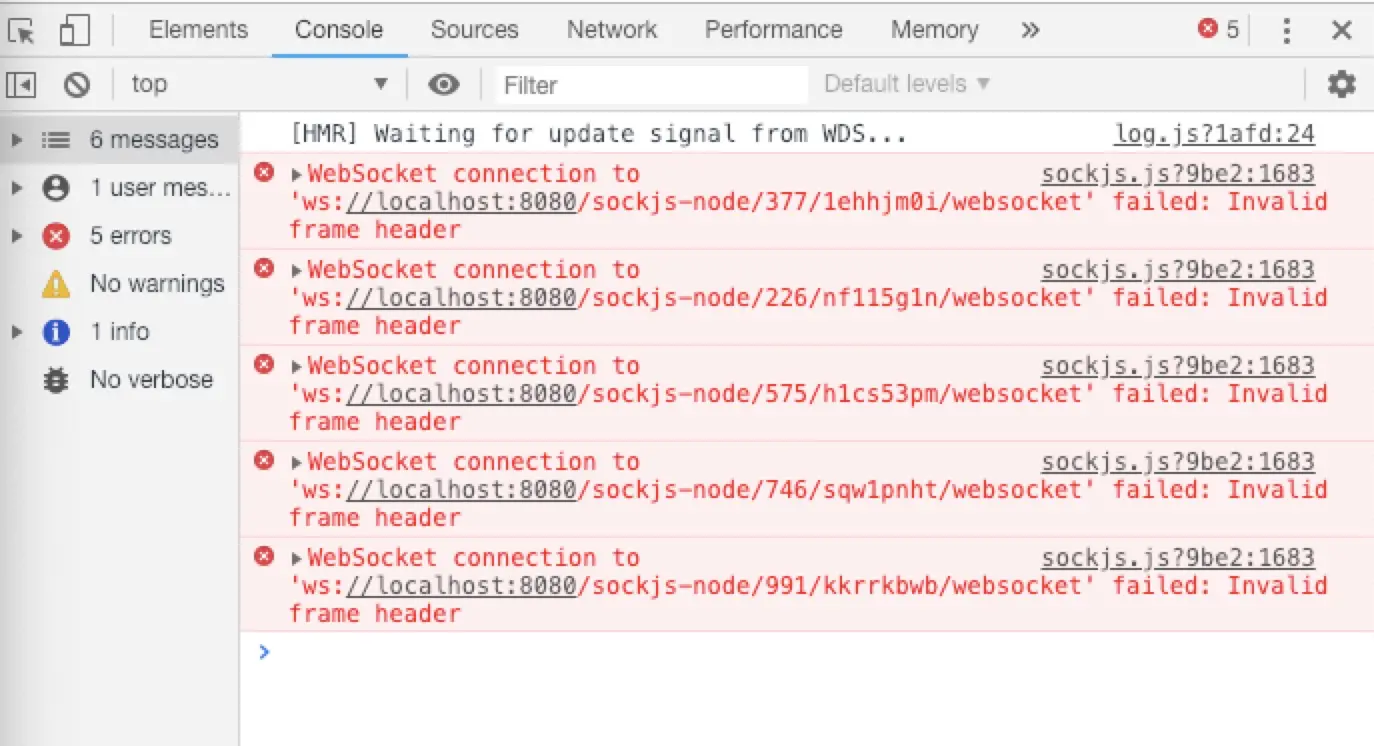Open console settings gear icon
Image resolution: width=1374 pixels, height=746 pixels.
(x=1341, y=84)
